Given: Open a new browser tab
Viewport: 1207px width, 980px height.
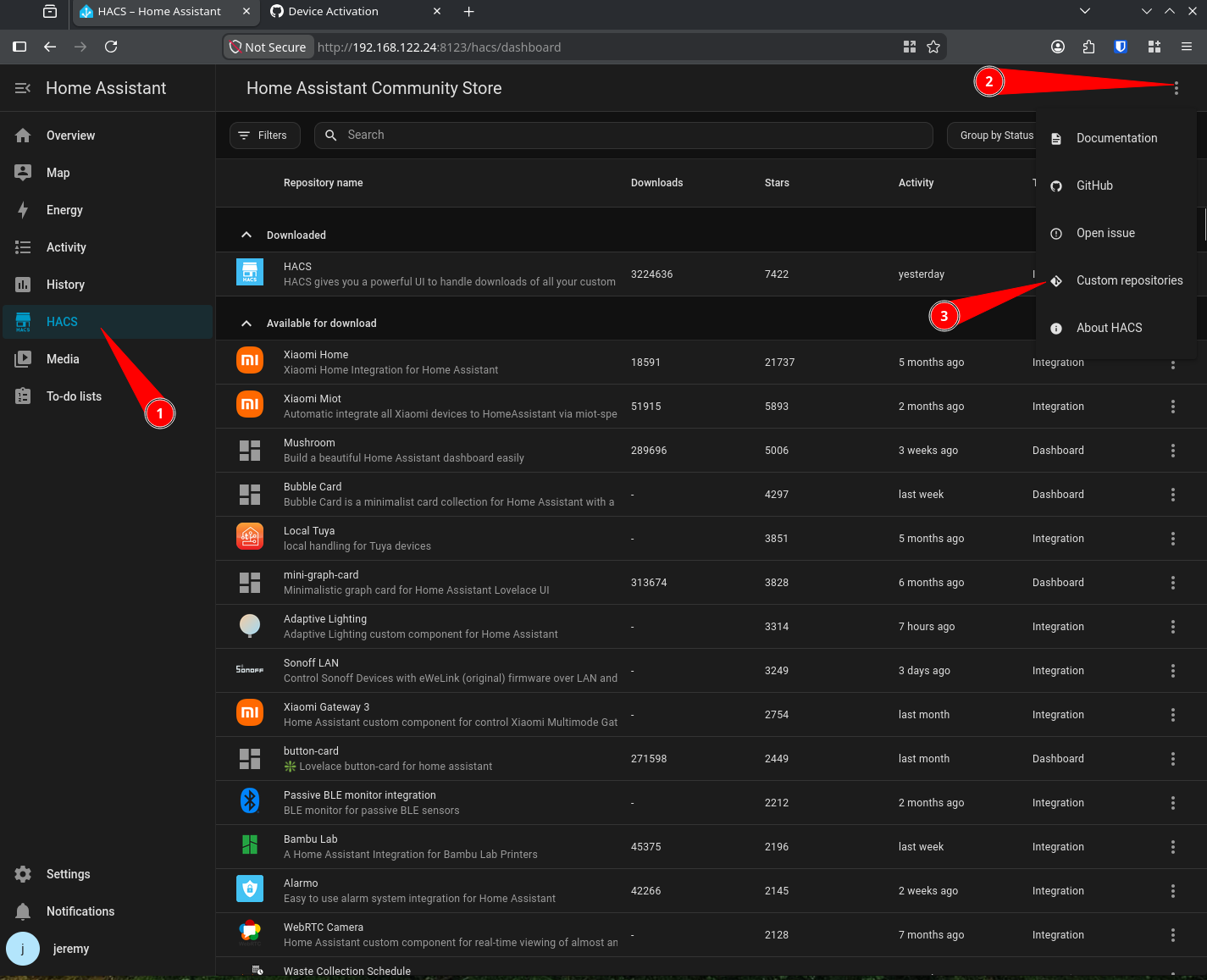Looking at the screenshot, I should [468, 12].
